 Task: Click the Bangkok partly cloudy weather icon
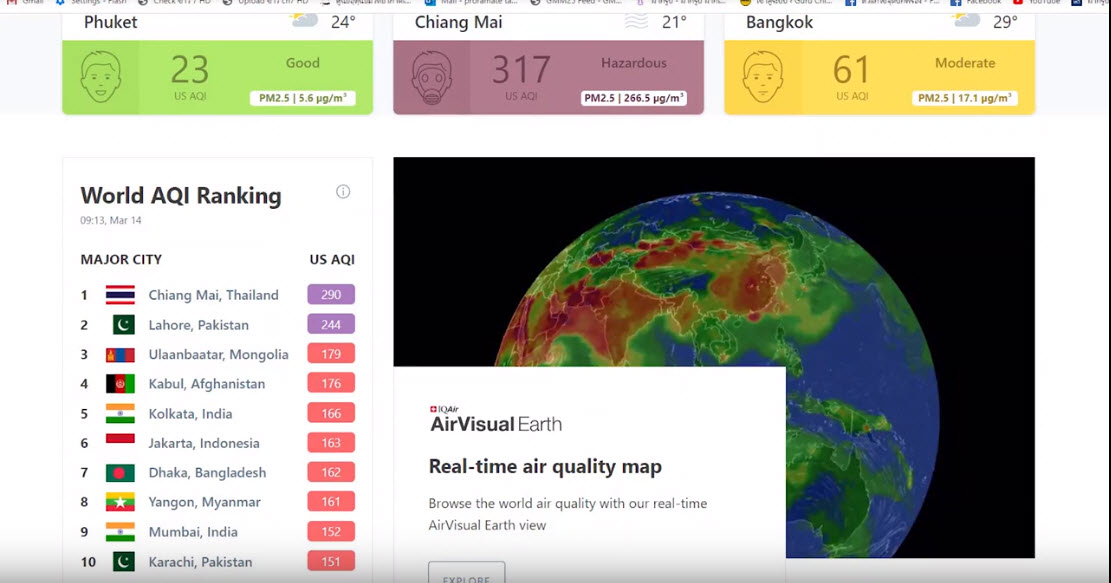click(966, 20)
